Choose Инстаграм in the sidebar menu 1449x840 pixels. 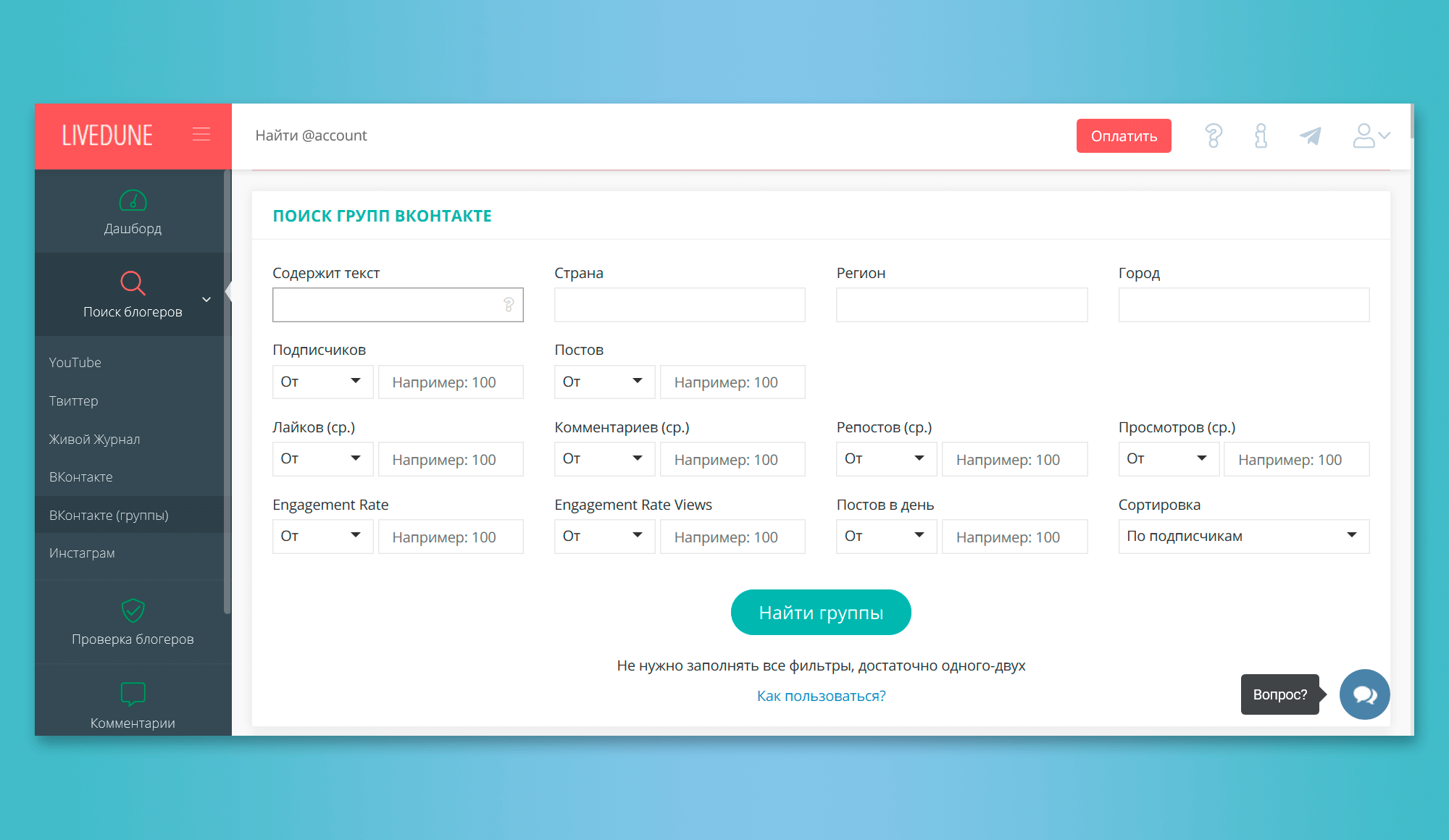coord(82,553)
